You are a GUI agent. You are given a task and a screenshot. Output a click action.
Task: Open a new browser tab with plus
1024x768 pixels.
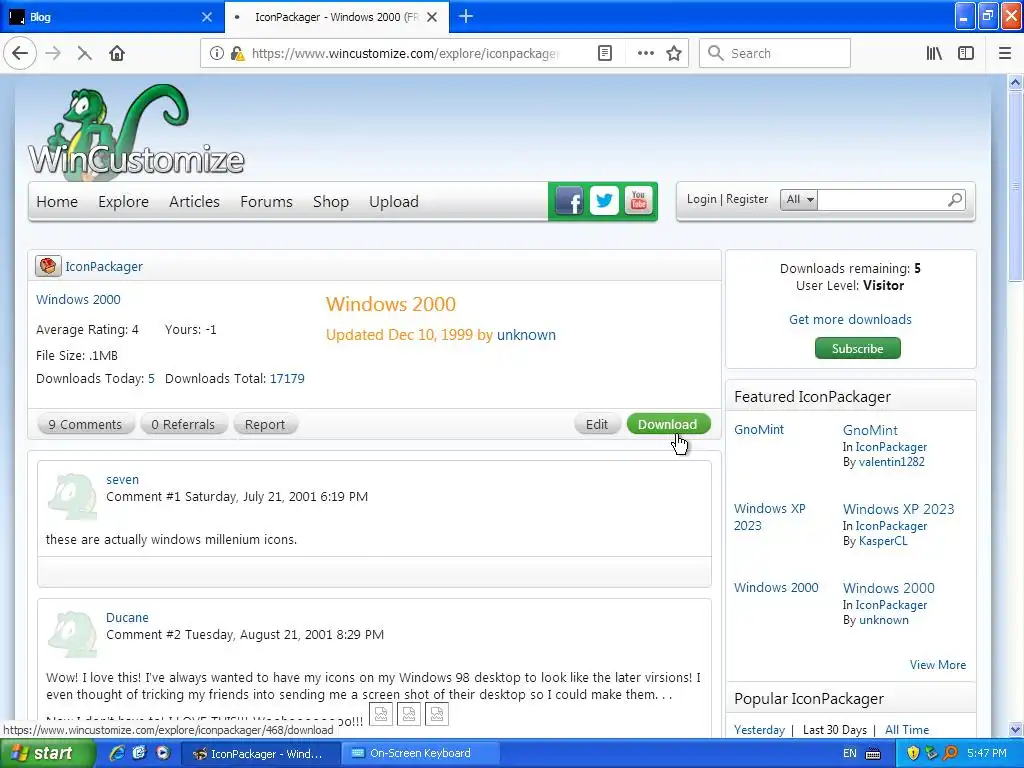pos(466,16)
